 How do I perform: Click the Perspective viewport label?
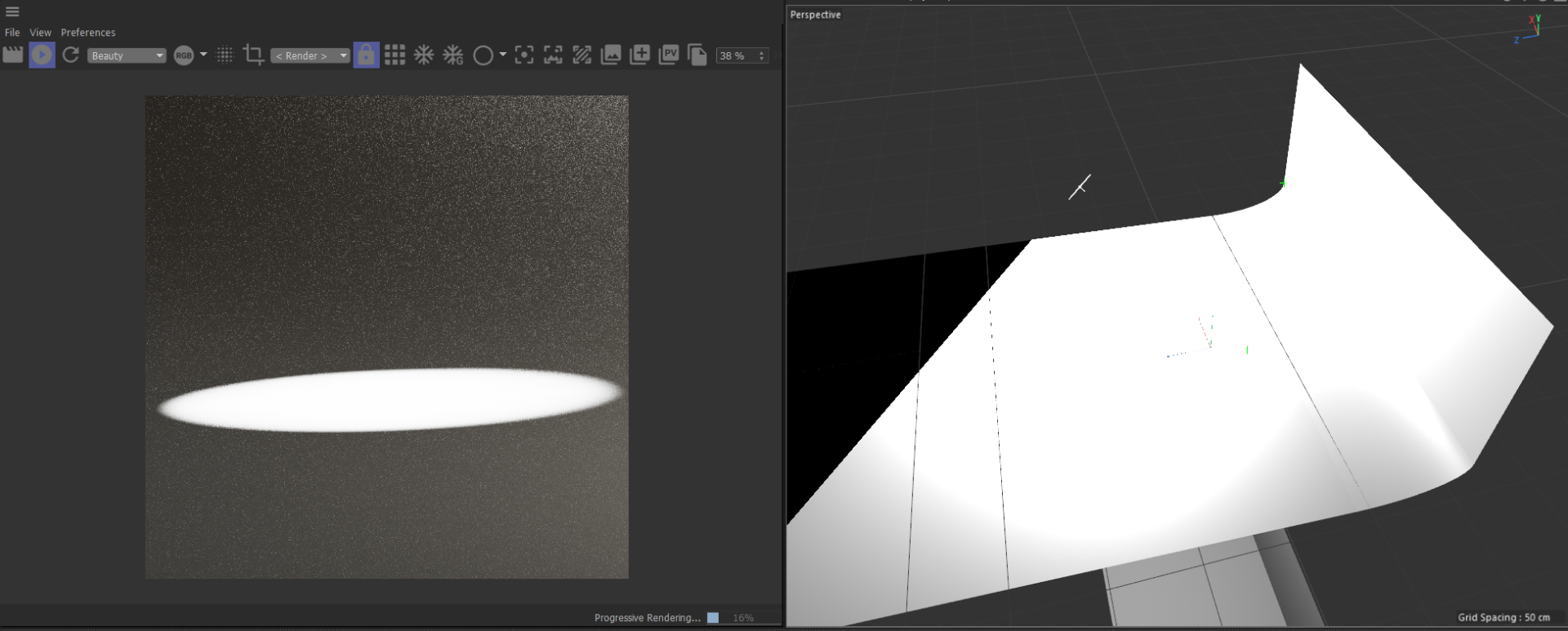coord(815,15)
